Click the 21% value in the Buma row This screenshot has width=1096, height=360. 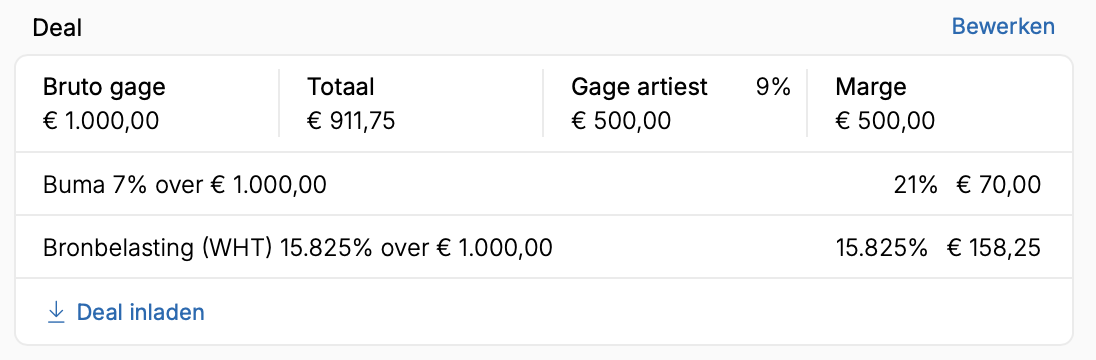pyautogui.click(x=915, y=185)
